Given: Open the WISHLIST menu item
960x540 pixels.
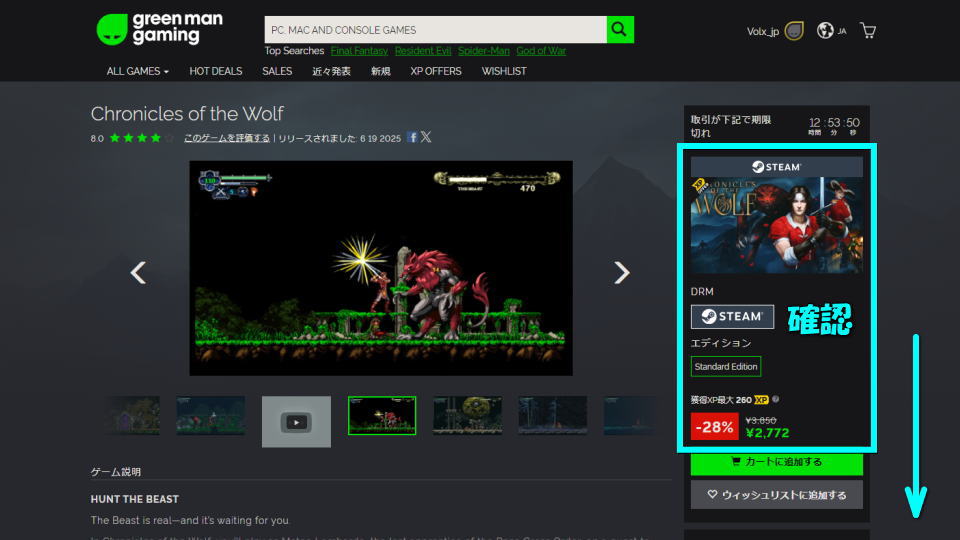Looking at the screenshot, I should [x=504, y=71].
